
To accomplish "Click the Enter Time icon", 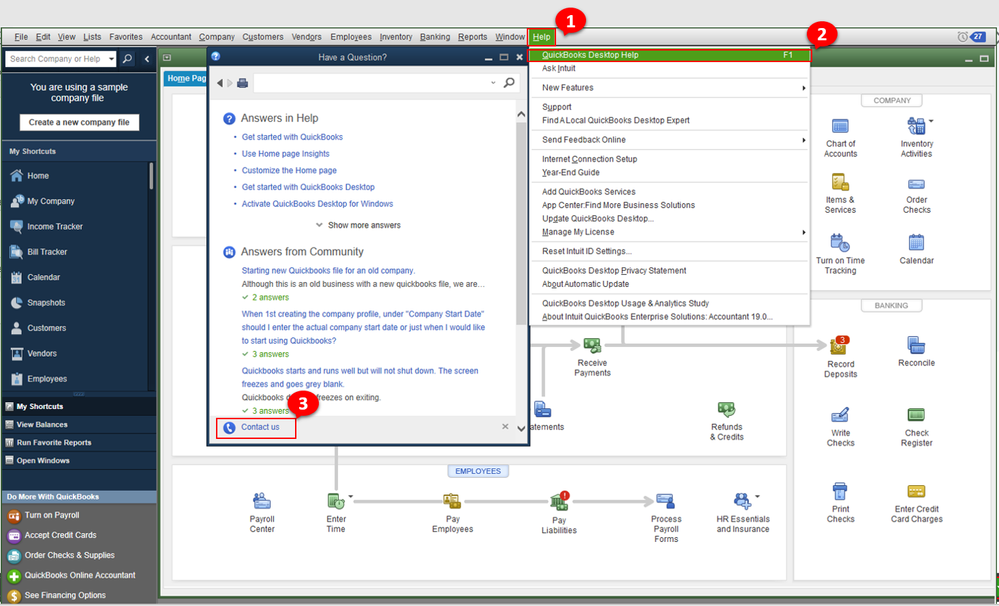I will (335, 501).
